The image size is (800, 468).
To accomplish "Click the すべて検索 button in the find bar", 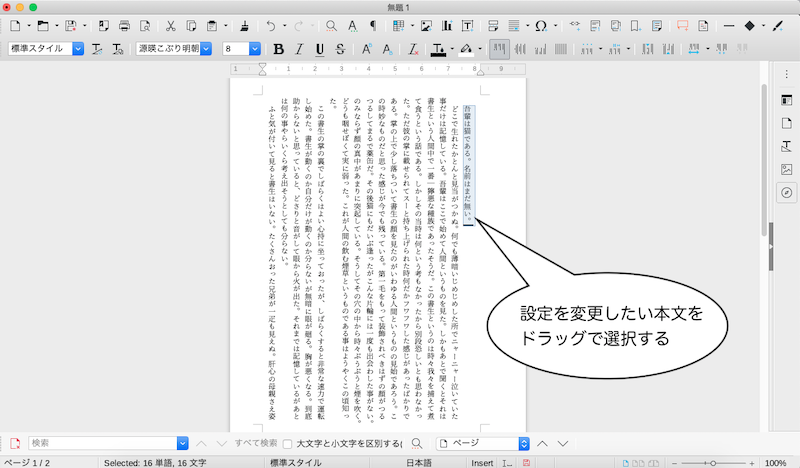I will point(256,443).
